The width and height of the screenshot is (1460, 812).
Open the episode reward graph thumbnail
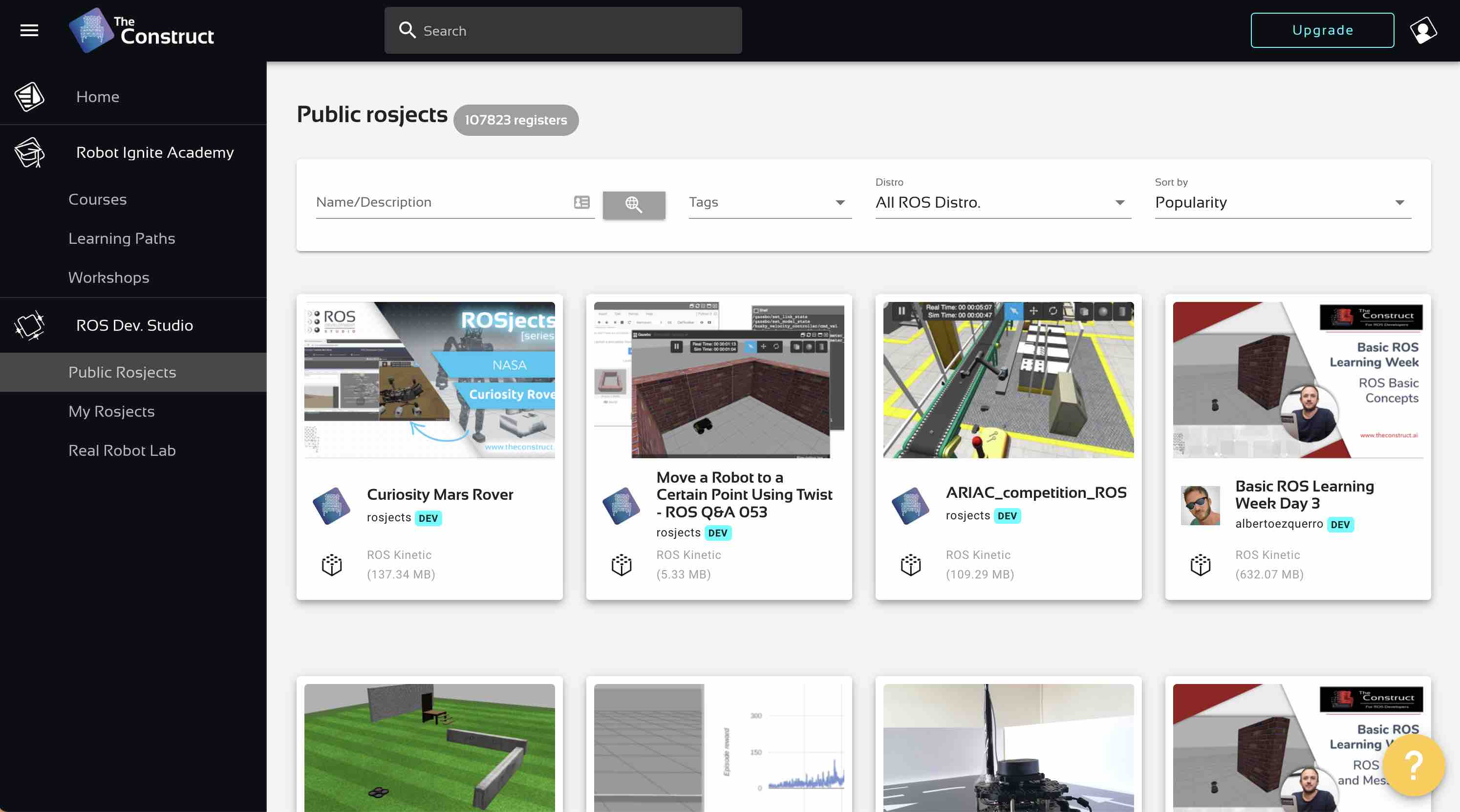(x=719, y=748)
